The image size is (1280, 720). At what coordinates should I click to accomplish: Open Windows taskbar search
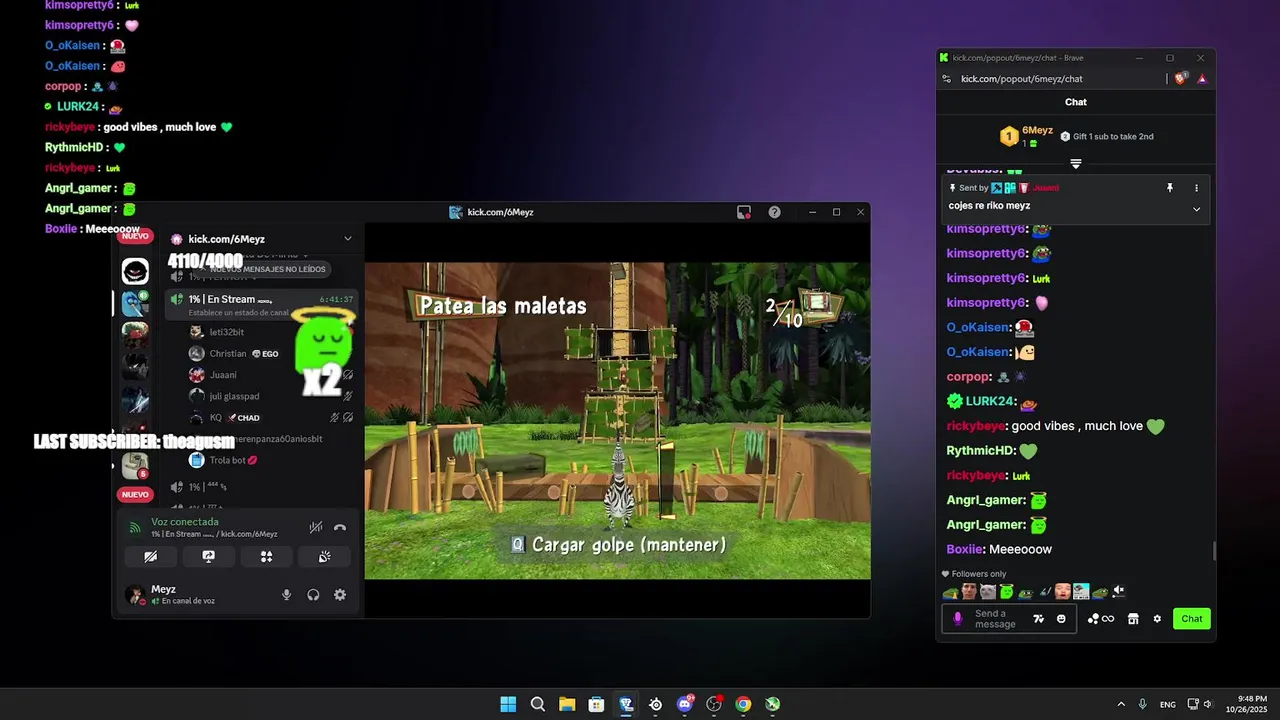point(538,704)
